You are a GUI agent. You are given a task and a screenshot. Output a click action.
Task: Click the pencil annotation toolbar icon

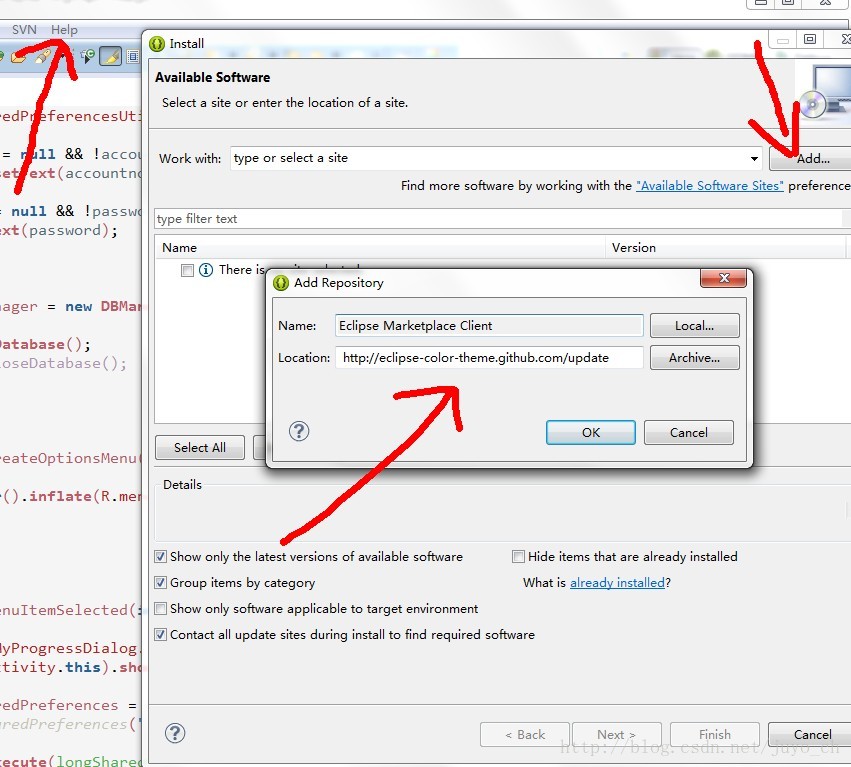click(x=43, y=56)
